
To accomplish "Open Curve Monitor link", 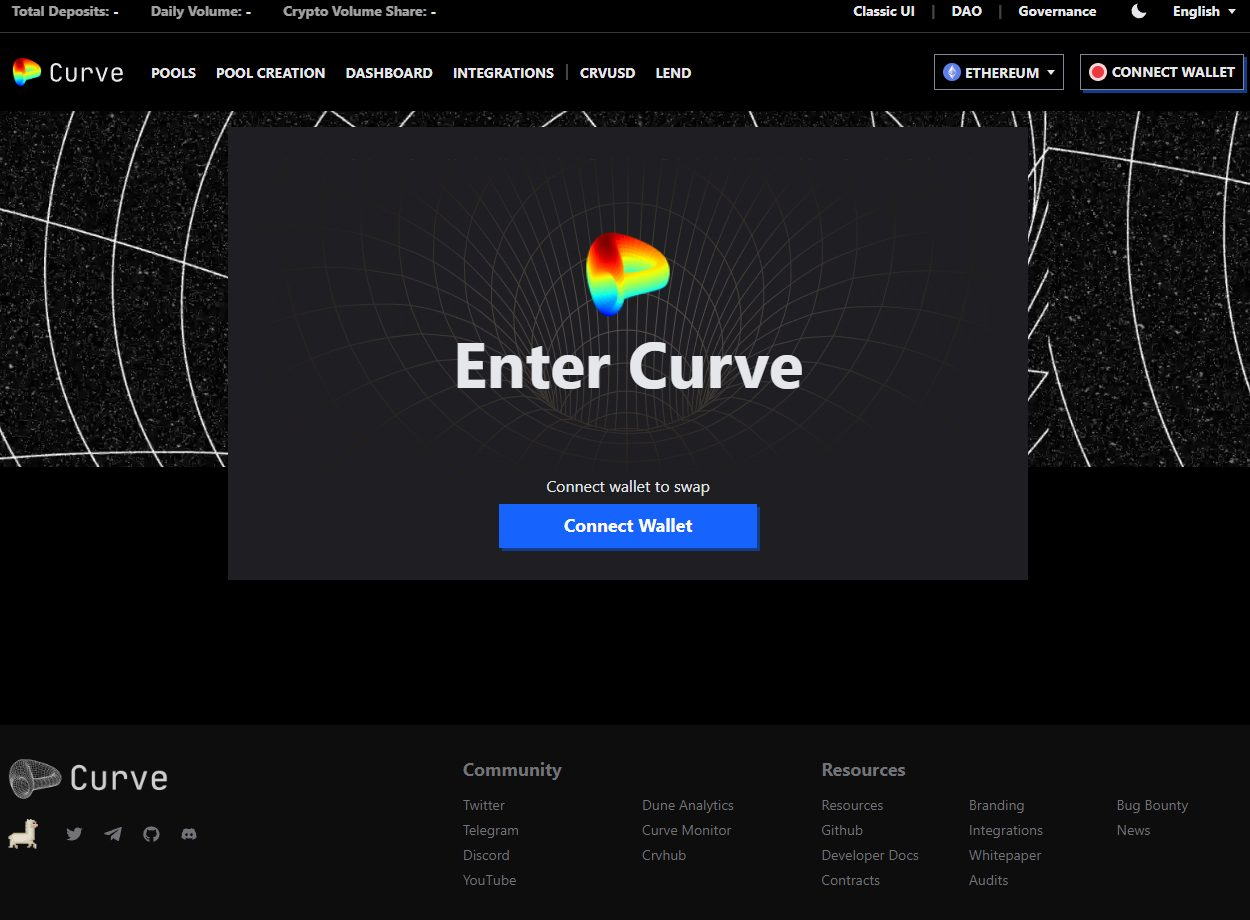I will click(x=687, y=830).
